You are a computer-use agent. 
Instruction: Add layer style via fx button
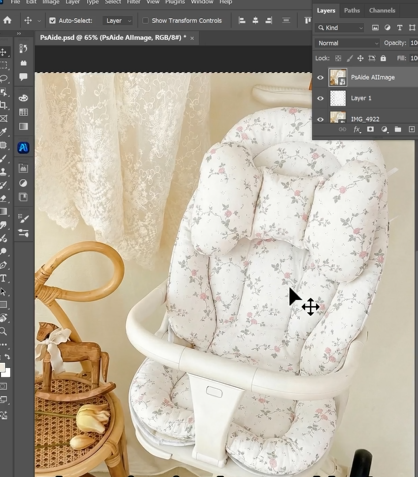(357, 130)
